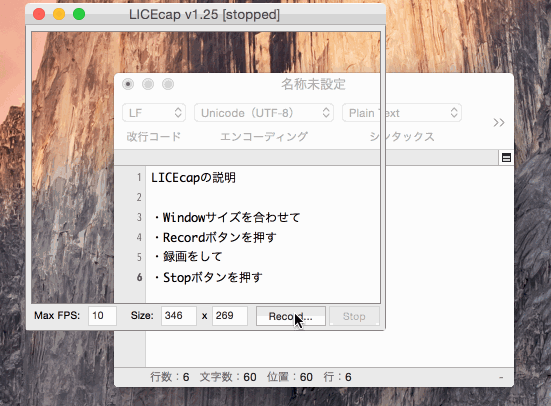Click the text editor window's minimize button
The width and height of the screenshot is (551, 406).
(x=148, y=84)
